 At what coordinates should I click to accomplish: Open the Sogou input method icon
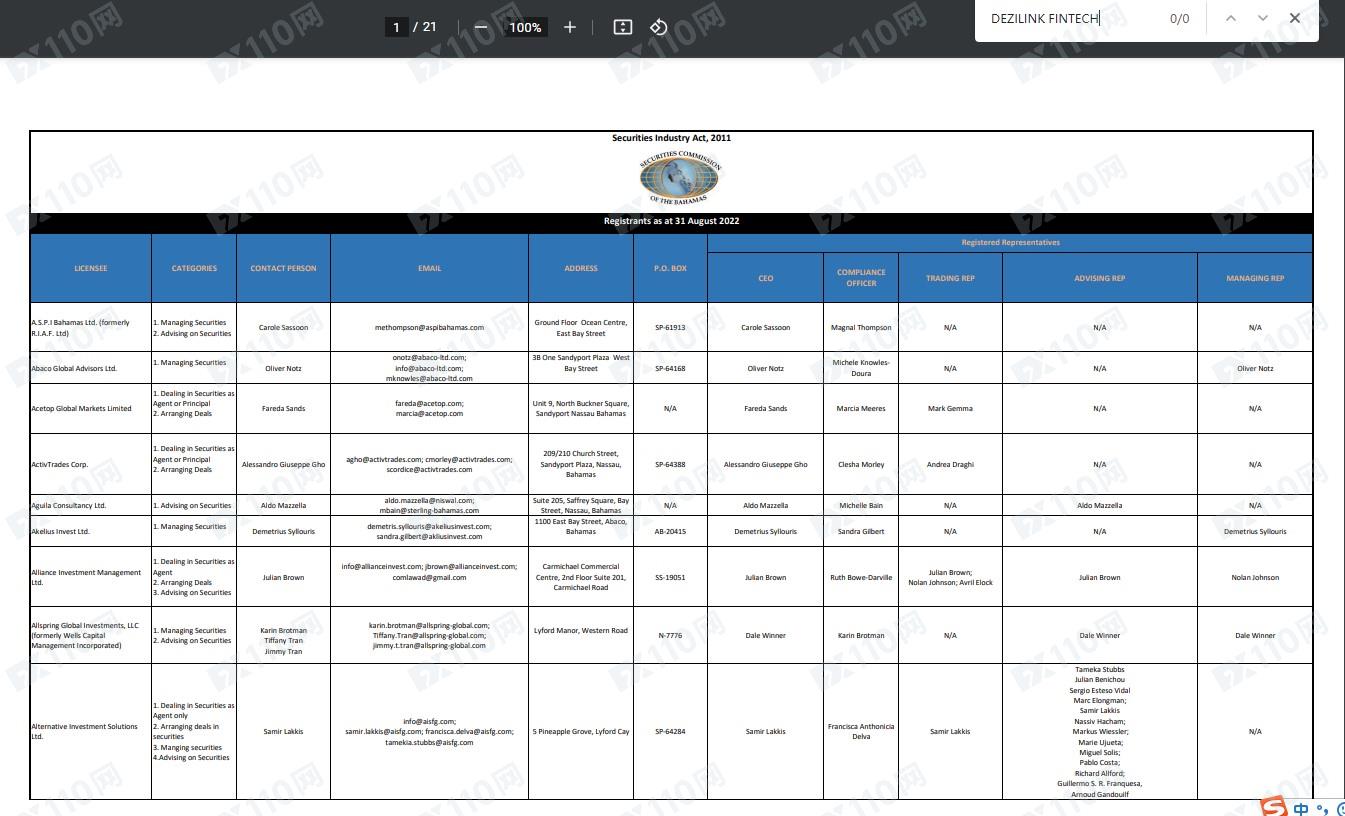pyautogui.click(x=1272, y=807)
